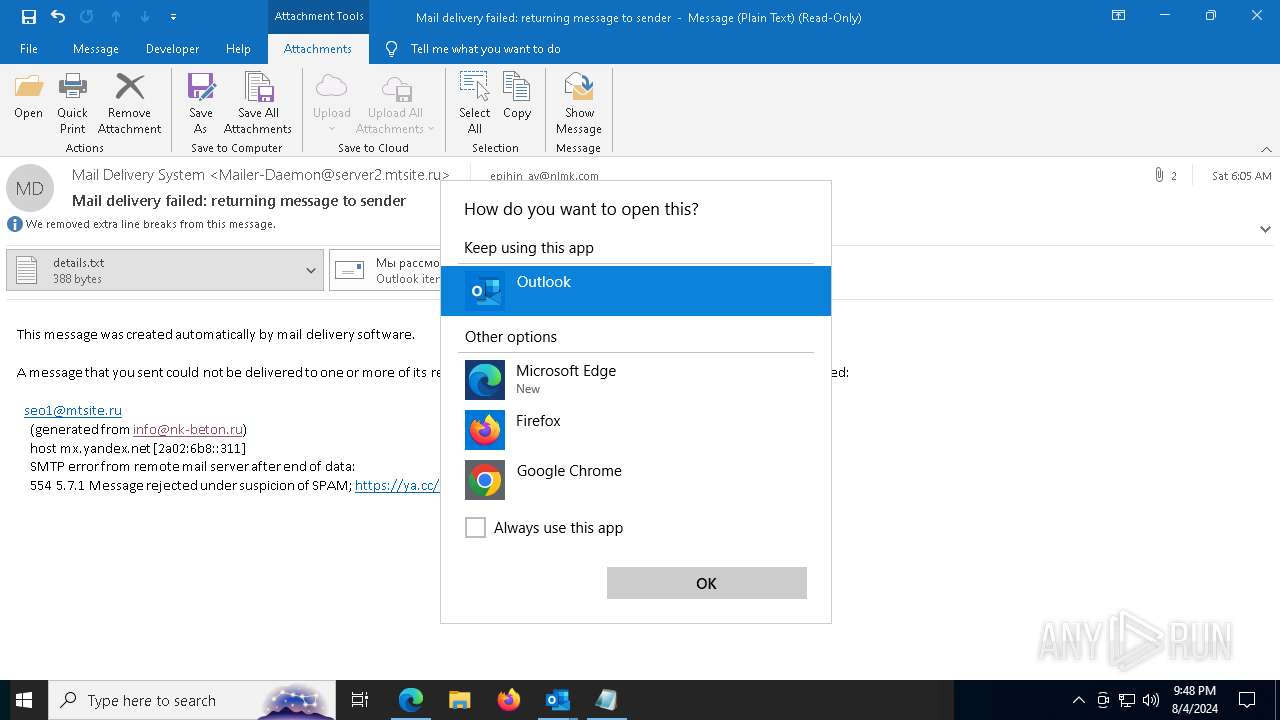The width and height of the screenshot is (1280, 720).
Task: Open details.txt attachment dropdown arrow
Action: [x=311, y=270]
